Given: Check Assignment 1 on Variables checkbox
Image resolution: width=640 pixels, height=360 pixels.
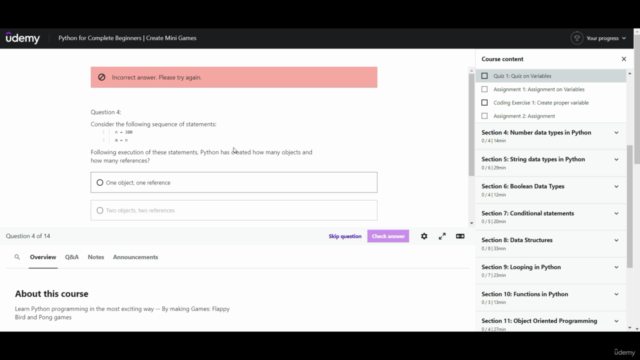Looking at the screenshot, I should point(484,89).
